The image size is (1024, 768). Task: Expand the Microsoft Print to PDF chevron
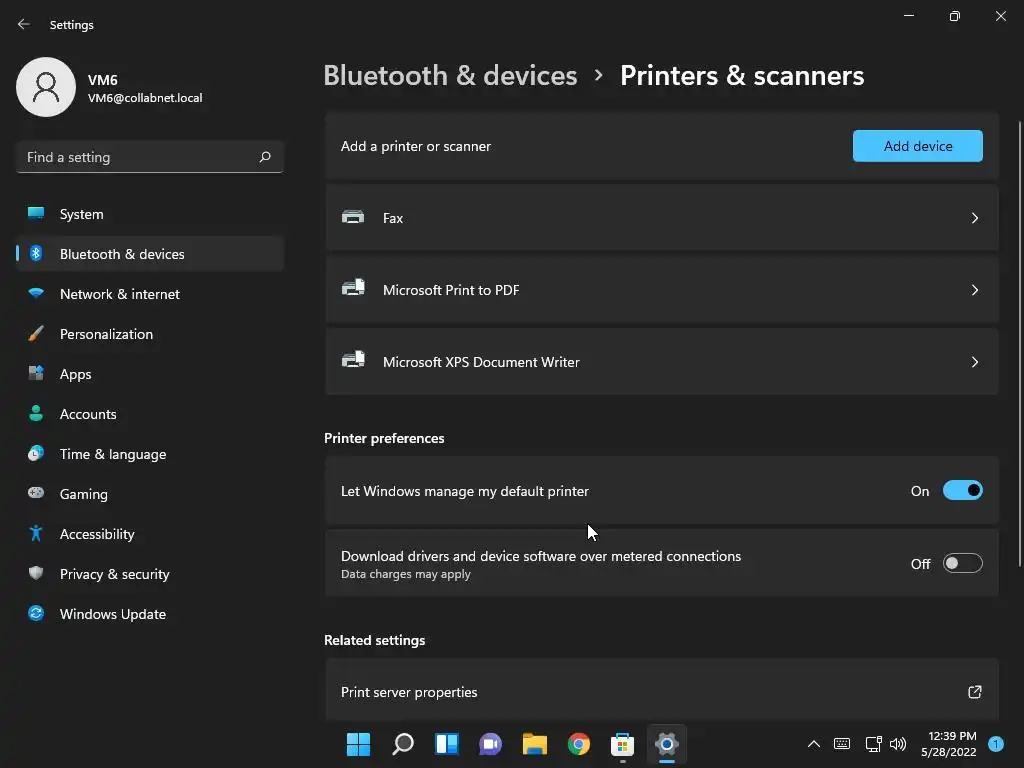(x=974, y=290)
